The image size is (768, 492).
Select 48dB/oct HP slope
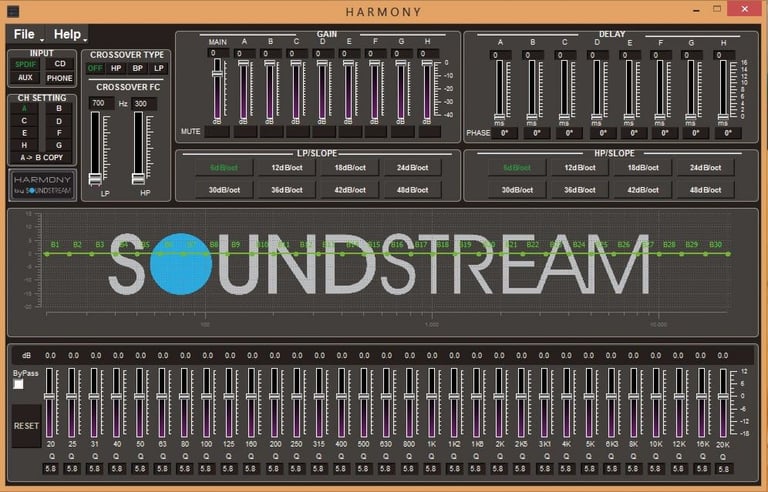click(705, 190)
